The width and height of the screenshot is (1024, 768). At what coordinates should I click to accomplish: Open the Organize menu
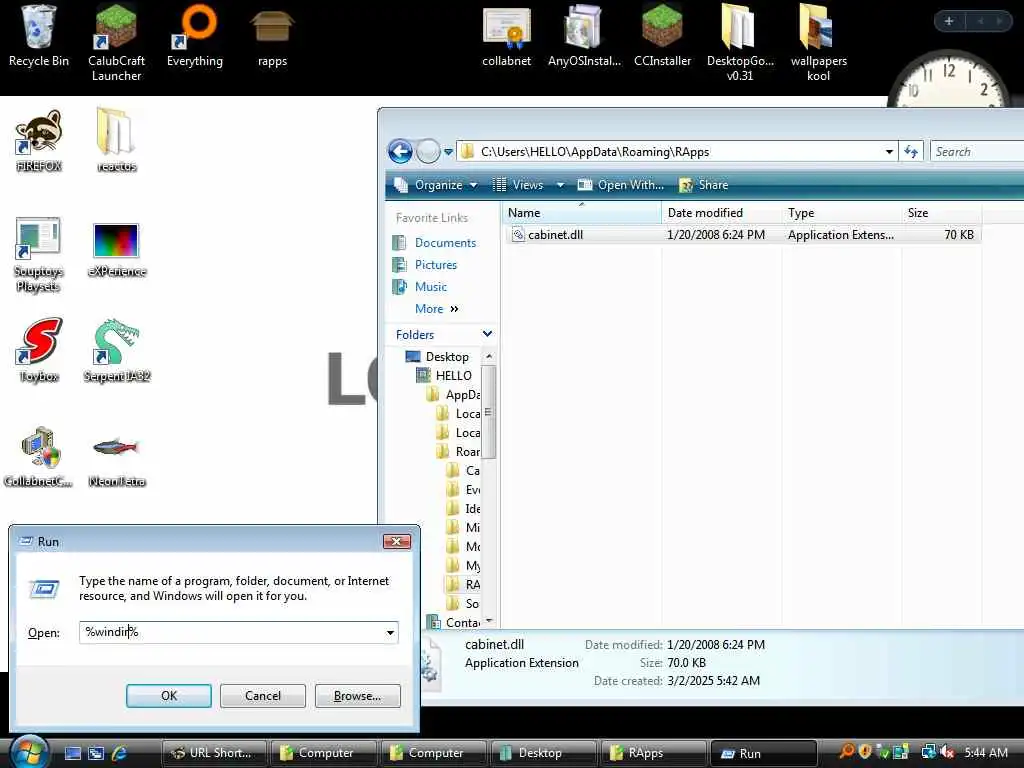pyautogui.click(x=436, y=185)
